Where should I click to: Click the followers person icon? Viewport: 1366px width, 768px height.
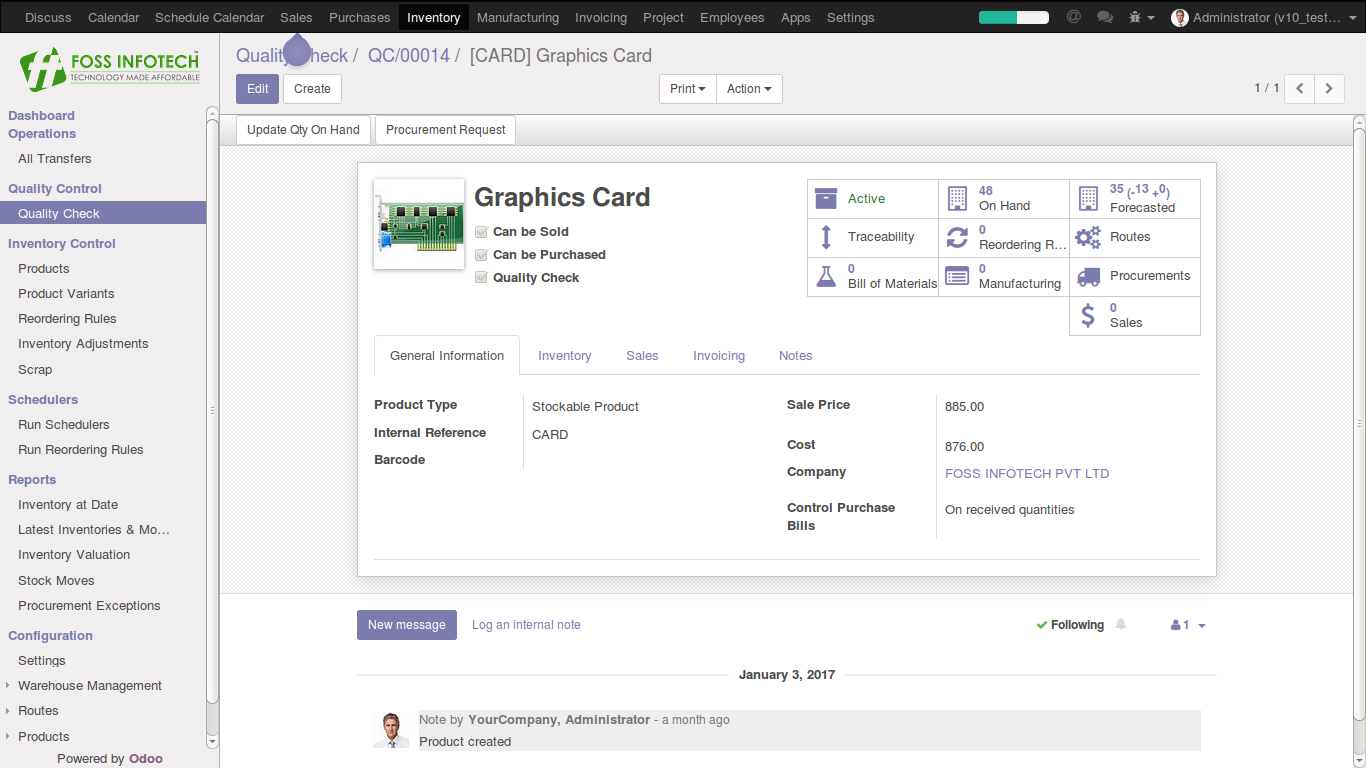pos(1176,625)
